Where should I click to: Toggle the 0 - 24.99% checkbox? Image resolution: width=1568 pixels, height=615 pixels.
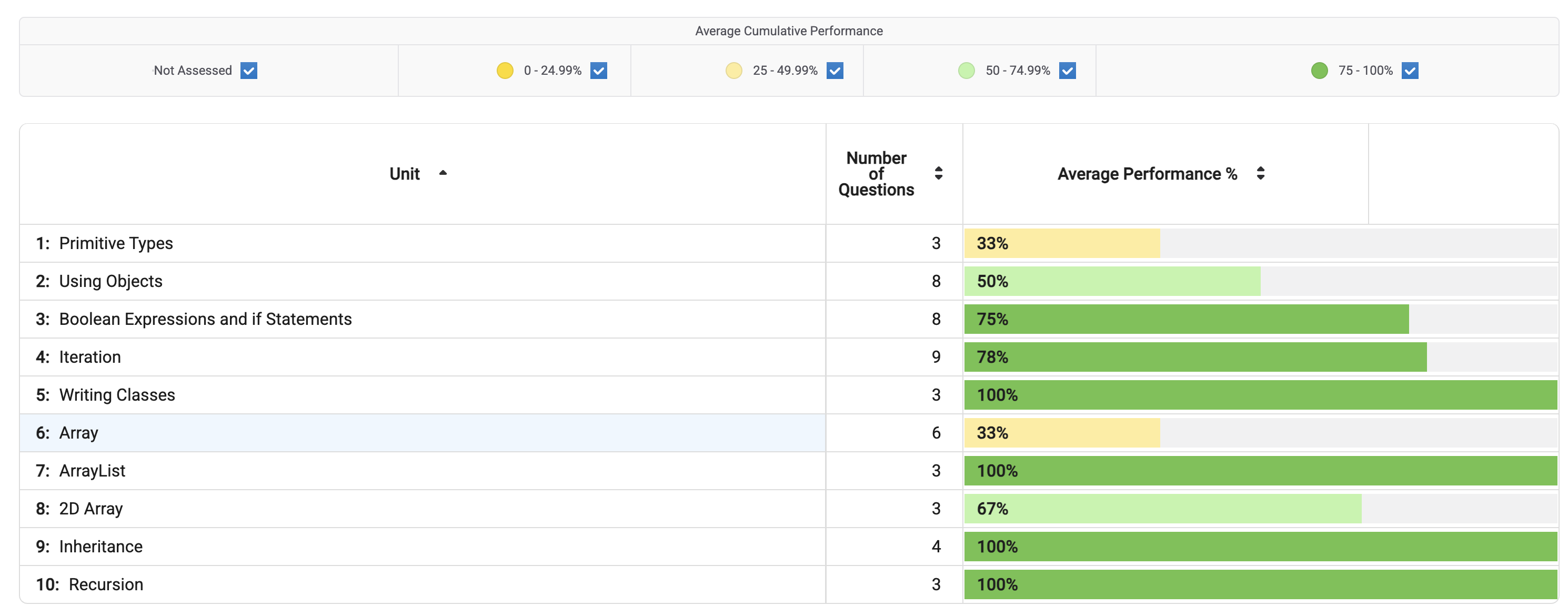click(598, 71)
